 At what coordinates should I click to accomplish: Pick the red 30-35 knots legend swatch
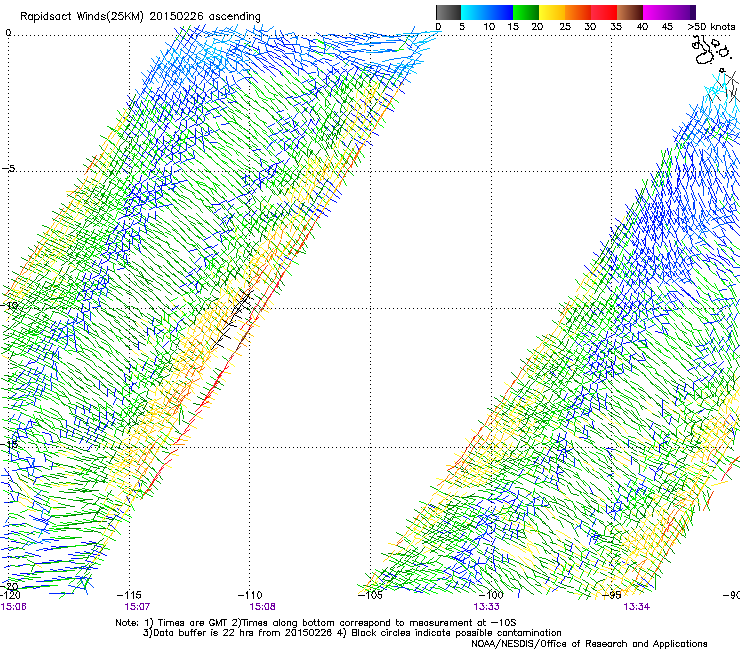[x=604, y=12]
